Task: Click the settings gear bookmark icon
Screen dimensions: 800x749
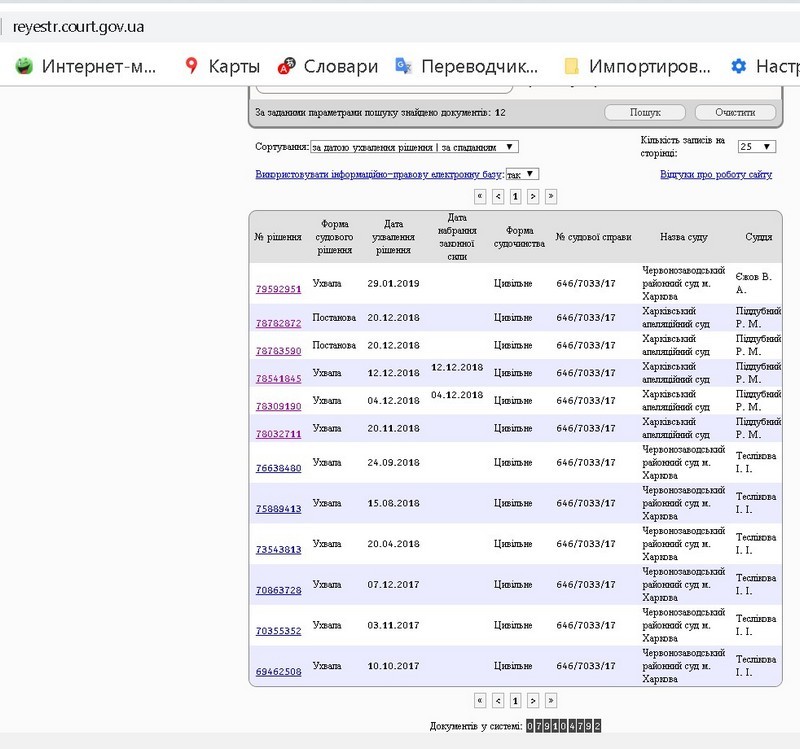Action: point(739,66)
